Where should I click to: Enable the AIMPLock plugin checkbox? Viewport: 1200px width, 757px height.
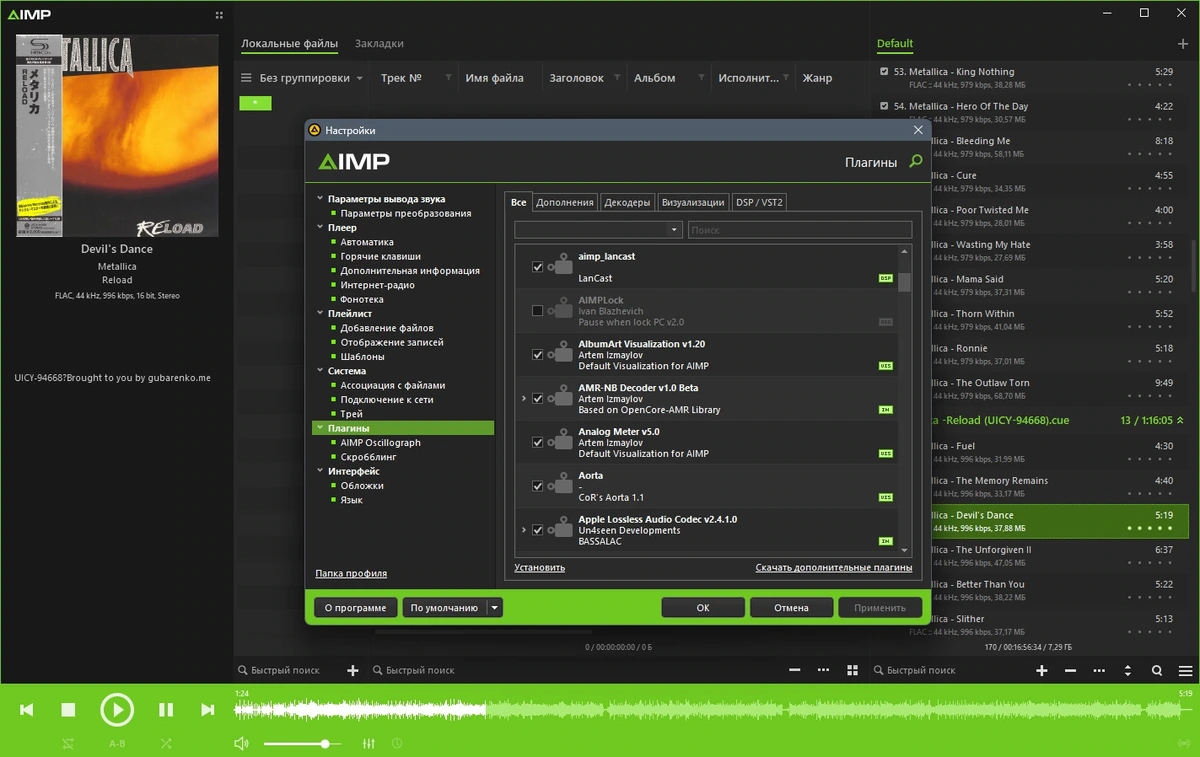click(x=538, y=311)
